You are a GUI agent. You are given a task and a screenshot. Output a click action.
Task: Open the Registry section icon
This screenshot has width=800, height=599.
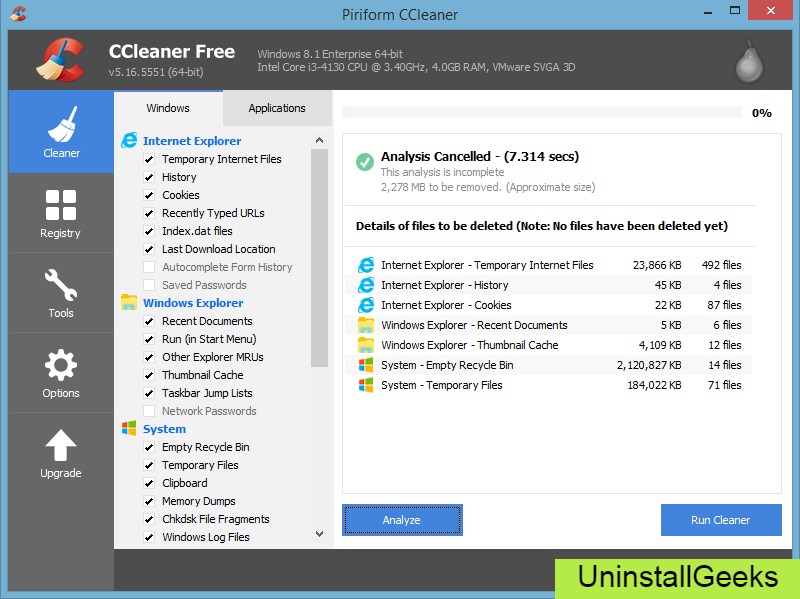(61, 205)
